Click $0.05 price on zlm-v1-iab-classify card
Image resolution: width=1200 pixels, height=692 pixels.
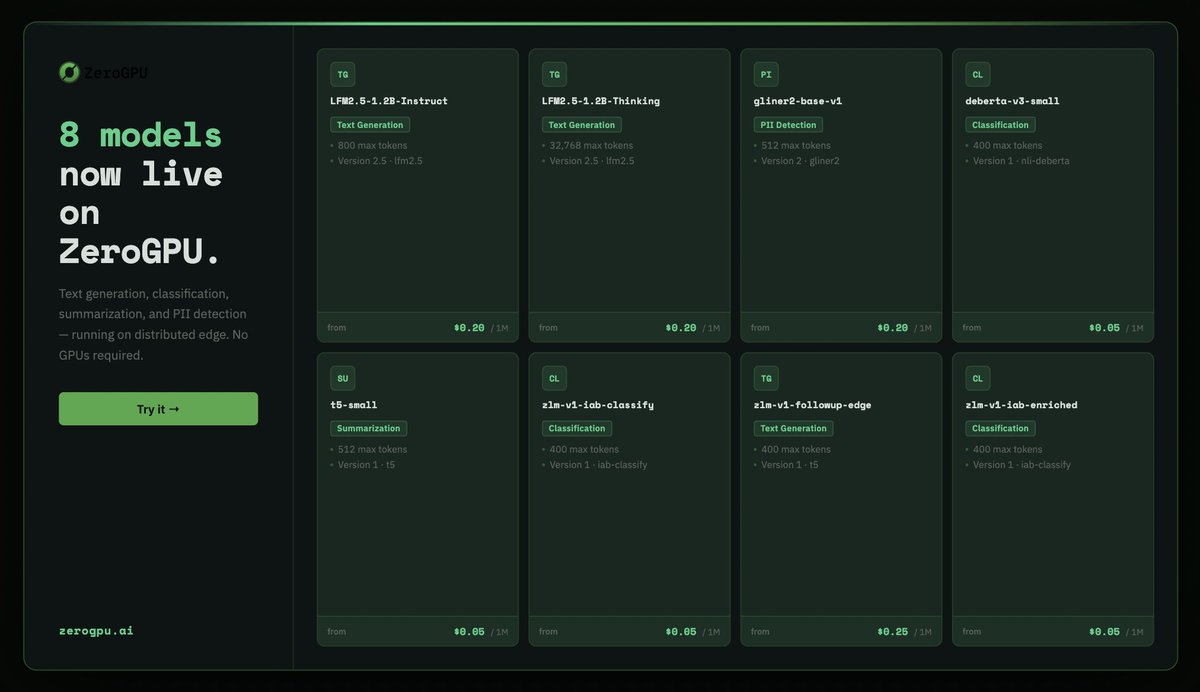pyautogui.click(x=681, y=631)
